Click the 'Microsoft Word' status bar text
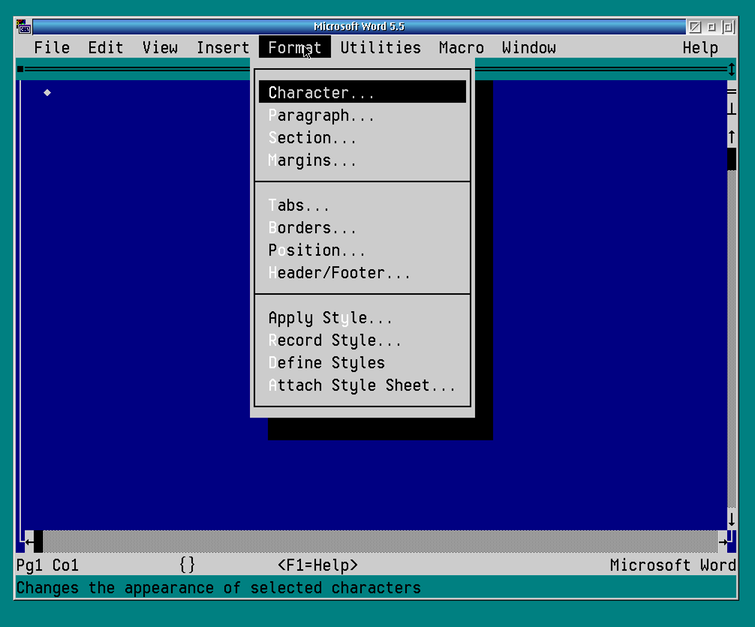The height and width of the screenshot is (627, 755). (673, 565)
